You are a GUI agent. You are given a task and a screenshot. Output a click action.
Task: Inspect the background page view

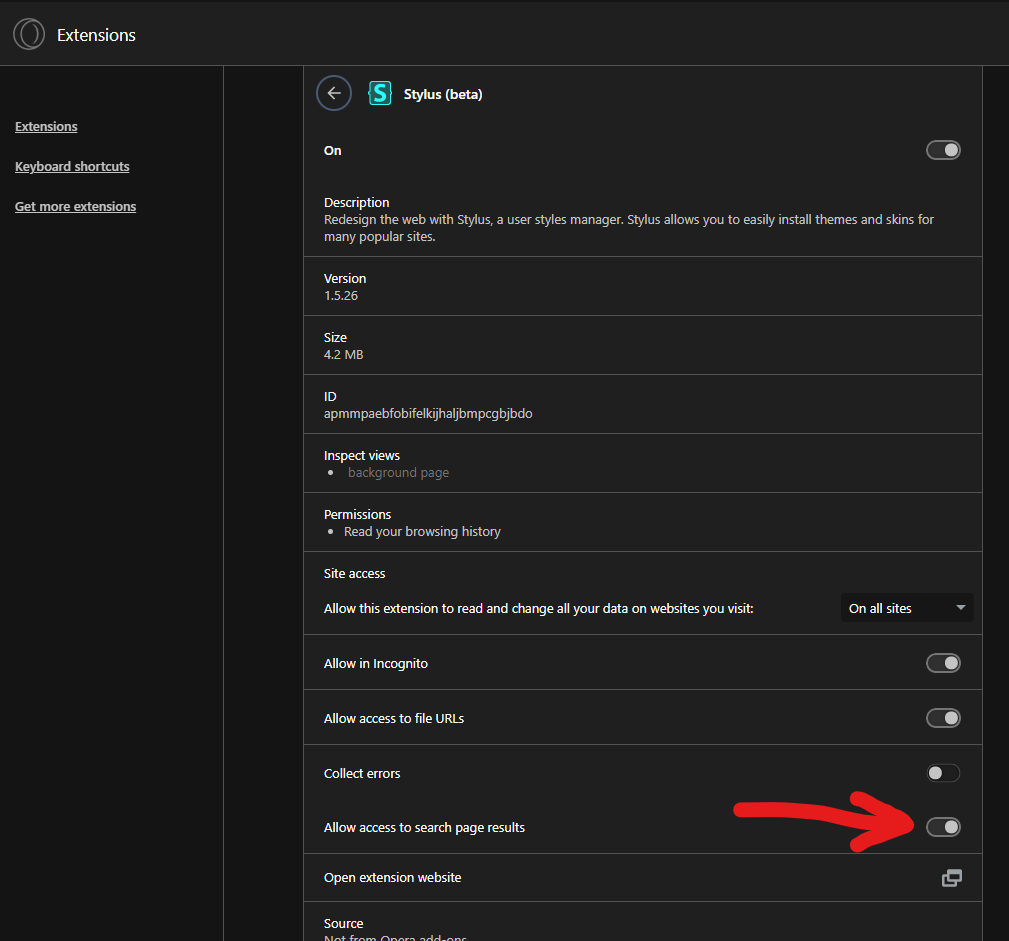(x=398, y=472)
